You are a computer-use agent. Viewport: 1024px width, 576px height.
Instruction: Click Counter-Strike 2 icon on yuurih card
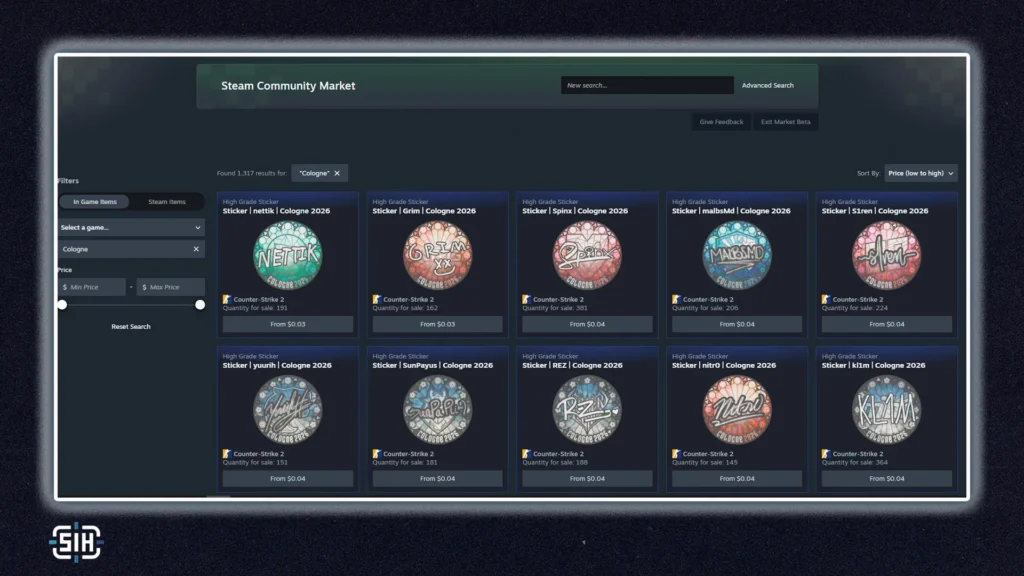(x=227, y=453)
